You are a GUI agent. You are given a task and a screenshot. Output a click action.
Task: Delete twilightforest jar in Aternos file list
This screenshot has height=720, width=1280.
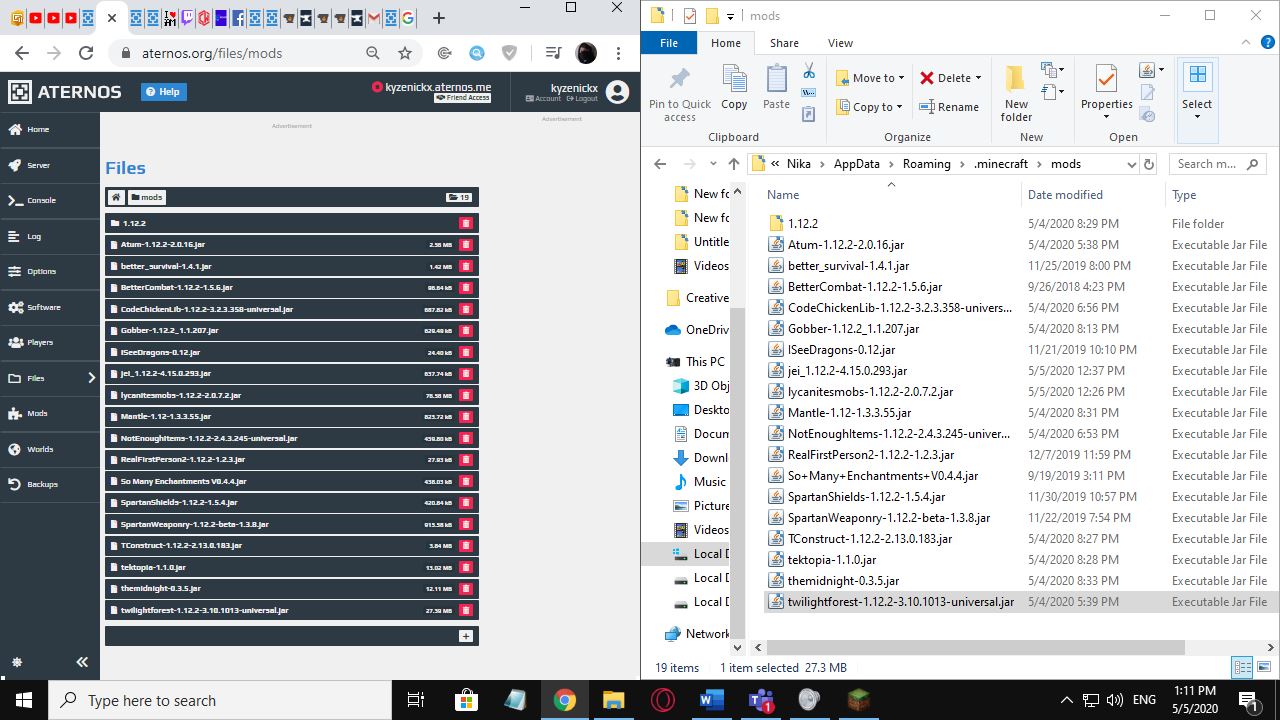click(466, 610)
